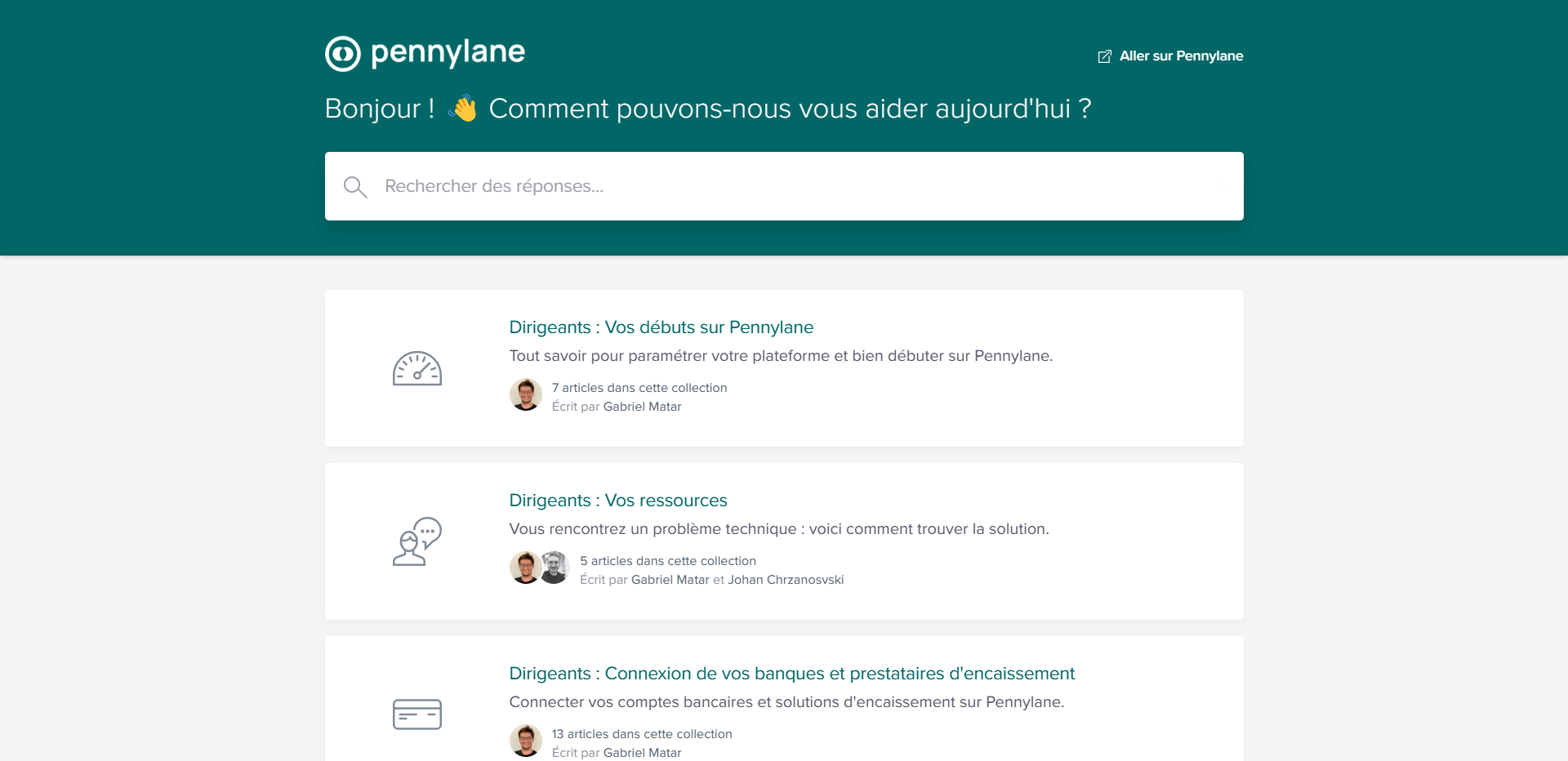Click the description Tout savoir pour paramétrer votre plateforme
This screenshot has height=761, width=1568.
(780, 356)
